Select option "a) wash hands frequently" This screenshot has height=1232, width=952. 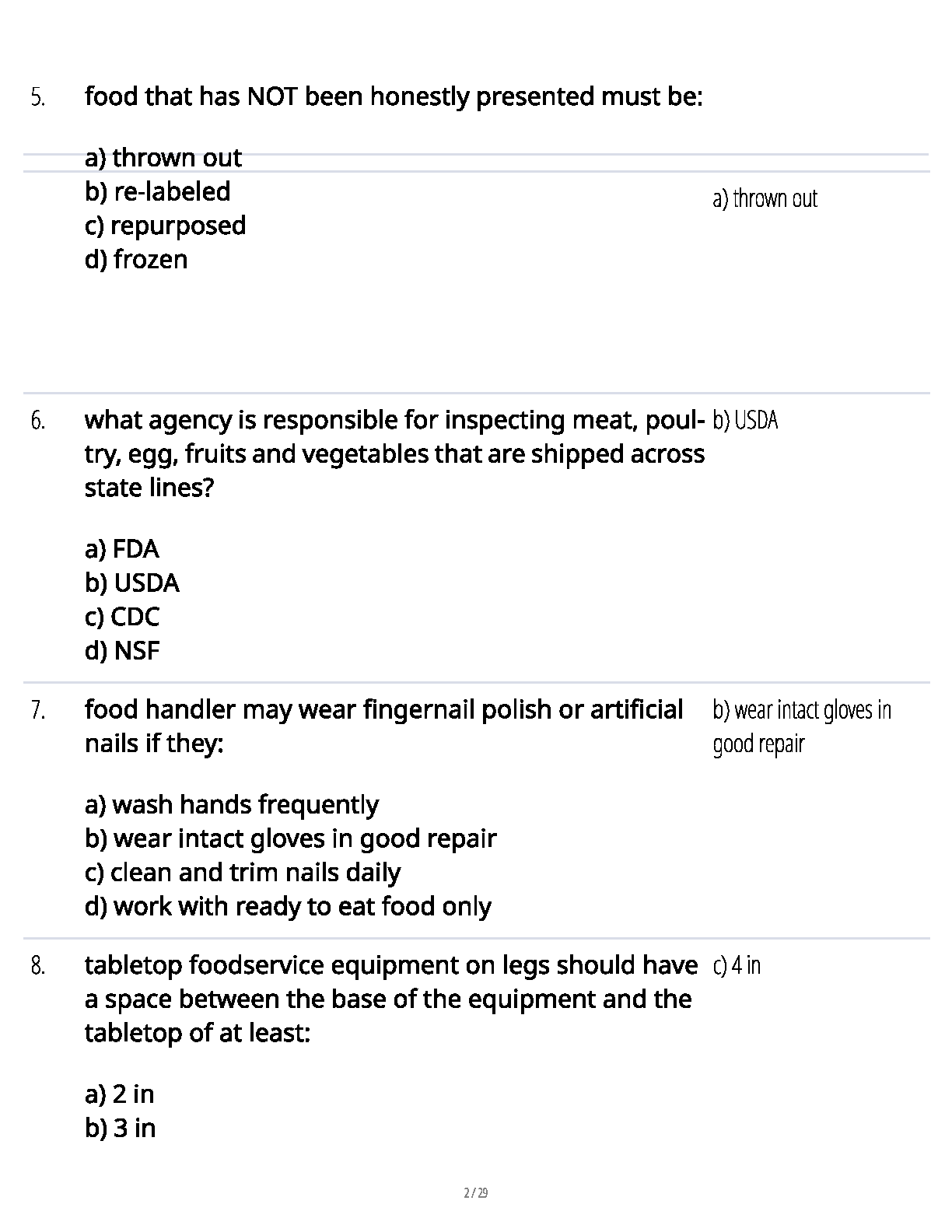(232, 804)
